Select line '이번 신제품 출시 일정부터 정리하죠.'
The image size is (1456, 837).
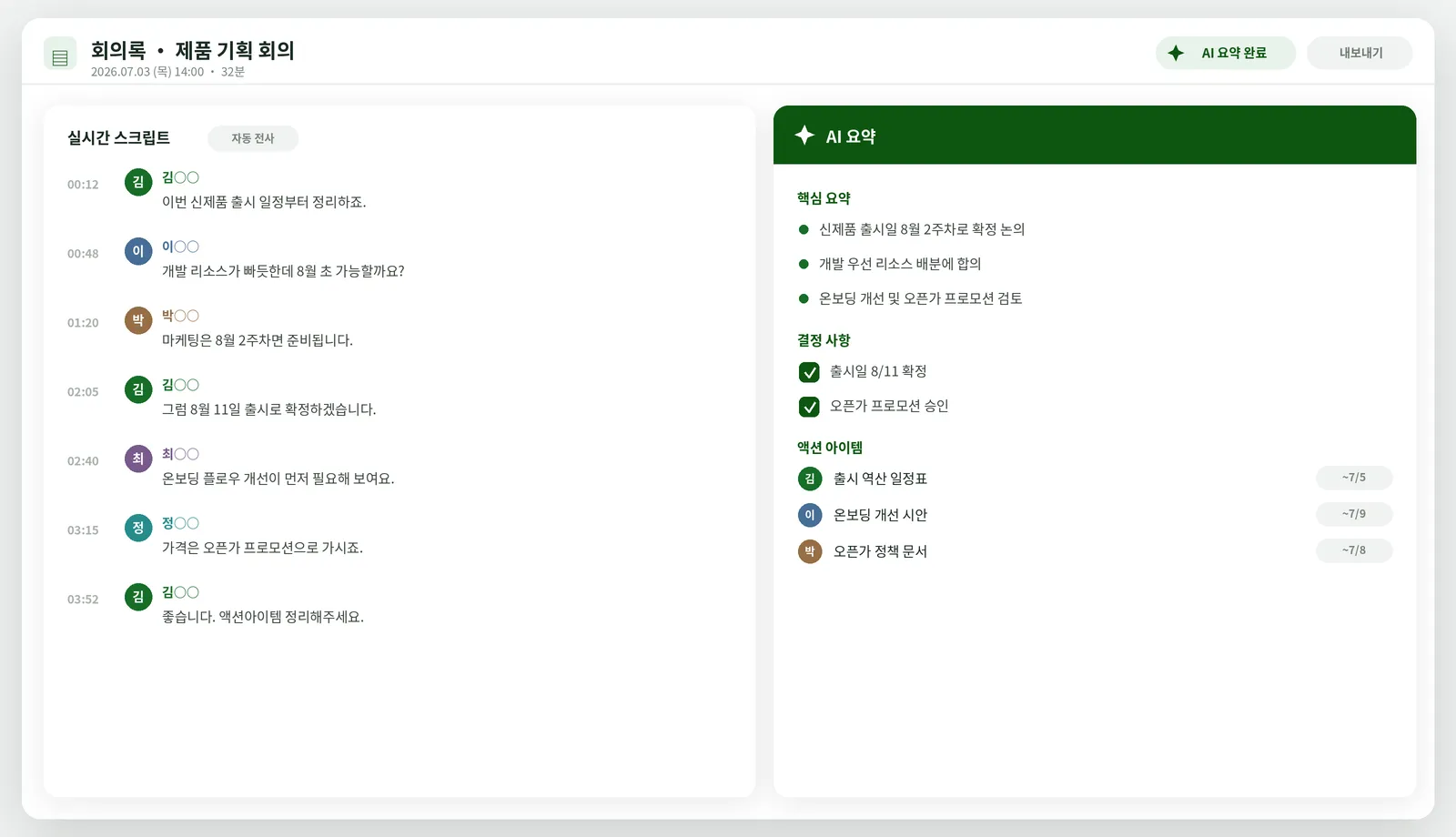point(264,202)
